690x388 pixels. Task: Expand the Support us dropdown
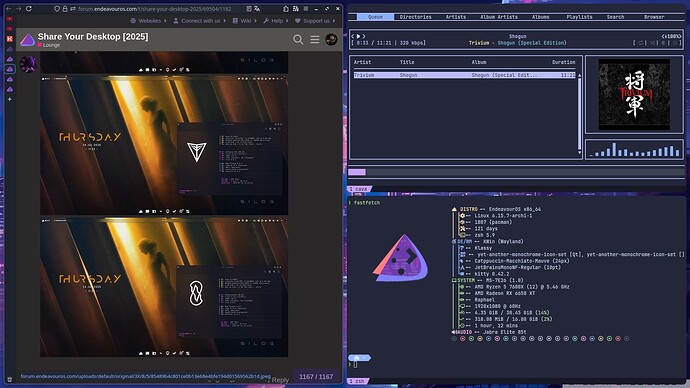[315, 21]
